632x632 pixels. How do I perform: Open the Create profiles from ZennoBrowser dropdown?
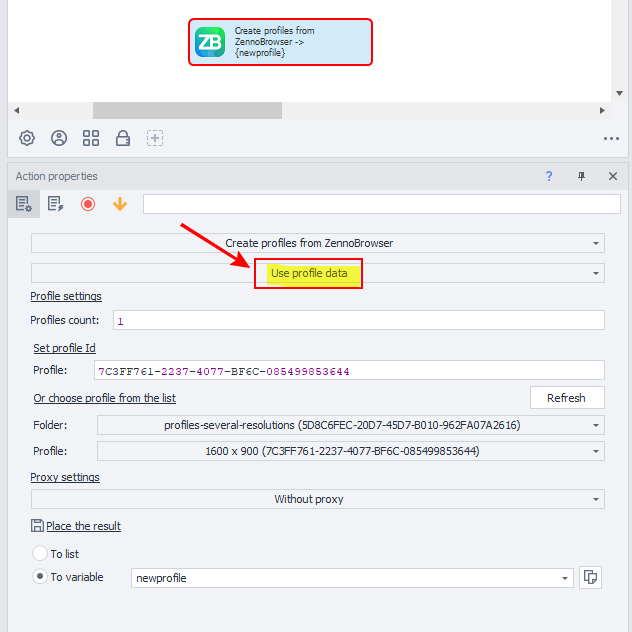[x=318, y=243]
